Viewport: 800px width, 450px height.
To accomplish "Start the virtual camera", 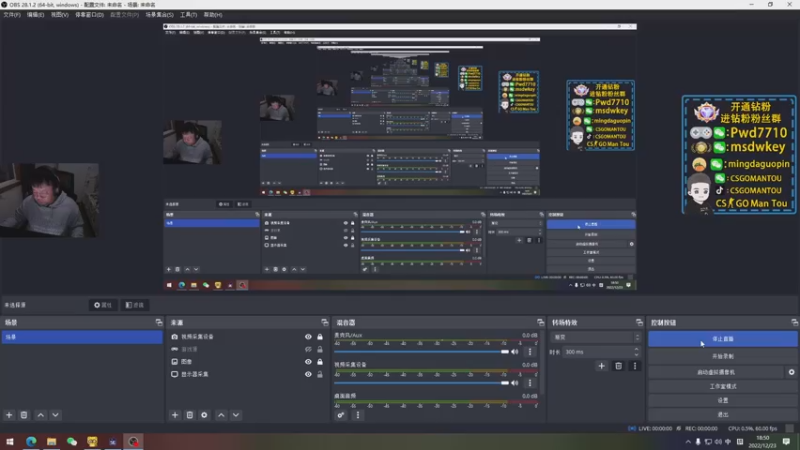I will click(x=716, y=372).
